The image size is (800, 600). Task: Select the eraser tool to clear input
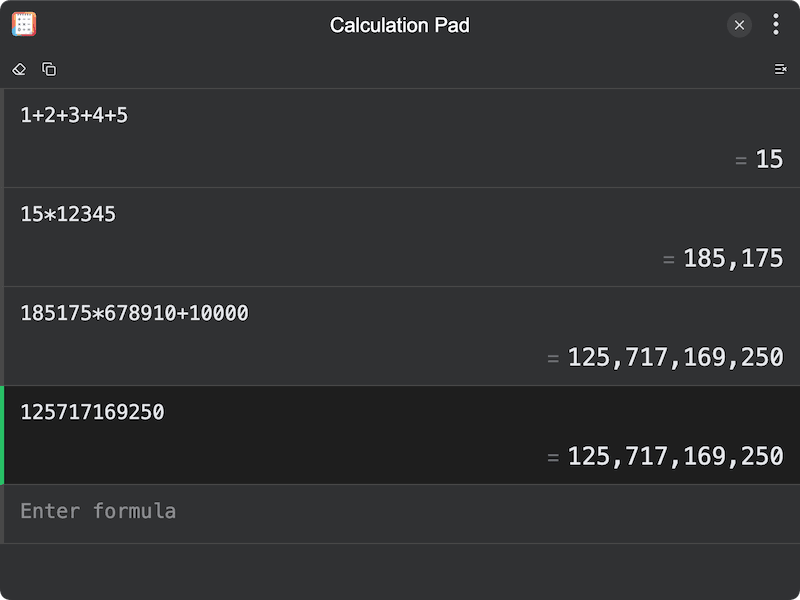pyautogui.click(x=18, y=70)
